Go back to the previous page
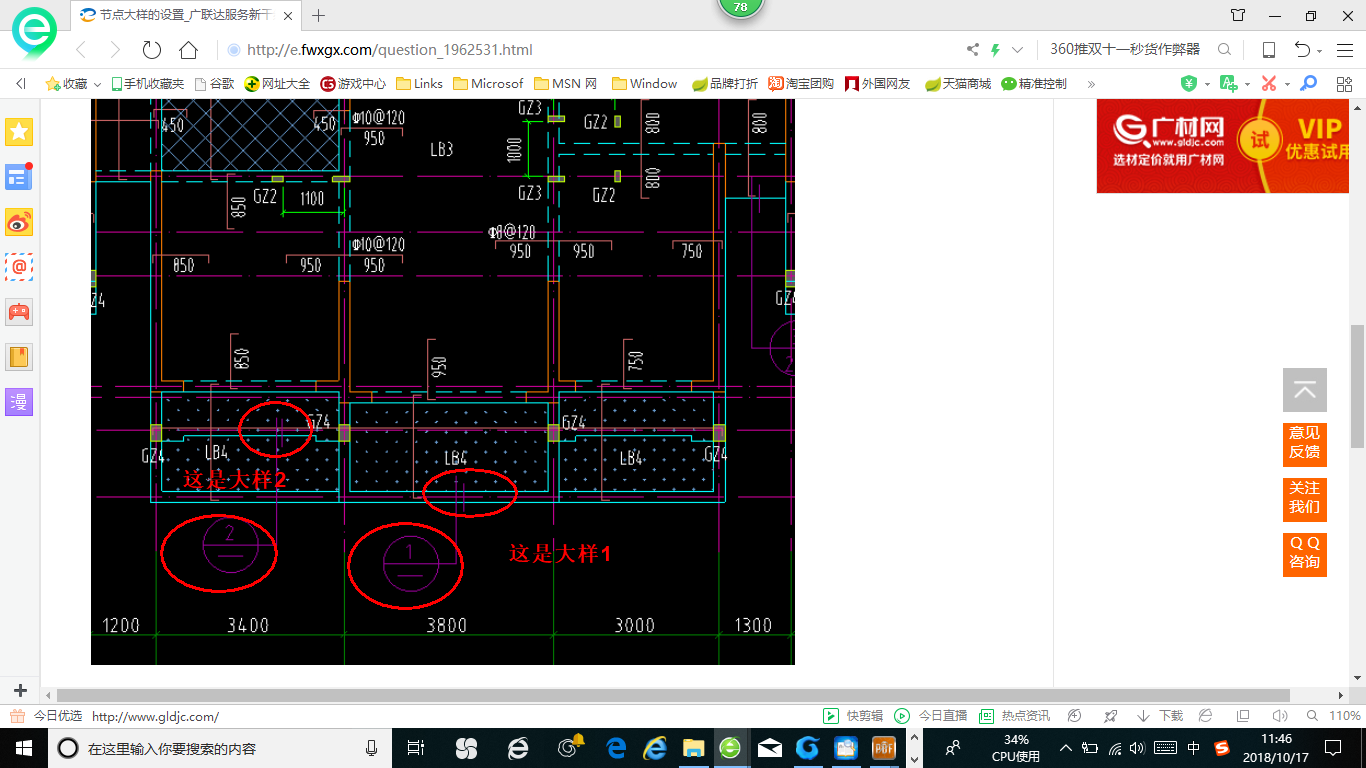Image resolution: width=1366 pixels, height=768 pixels. pyautogui.click(x=82, y=50)
